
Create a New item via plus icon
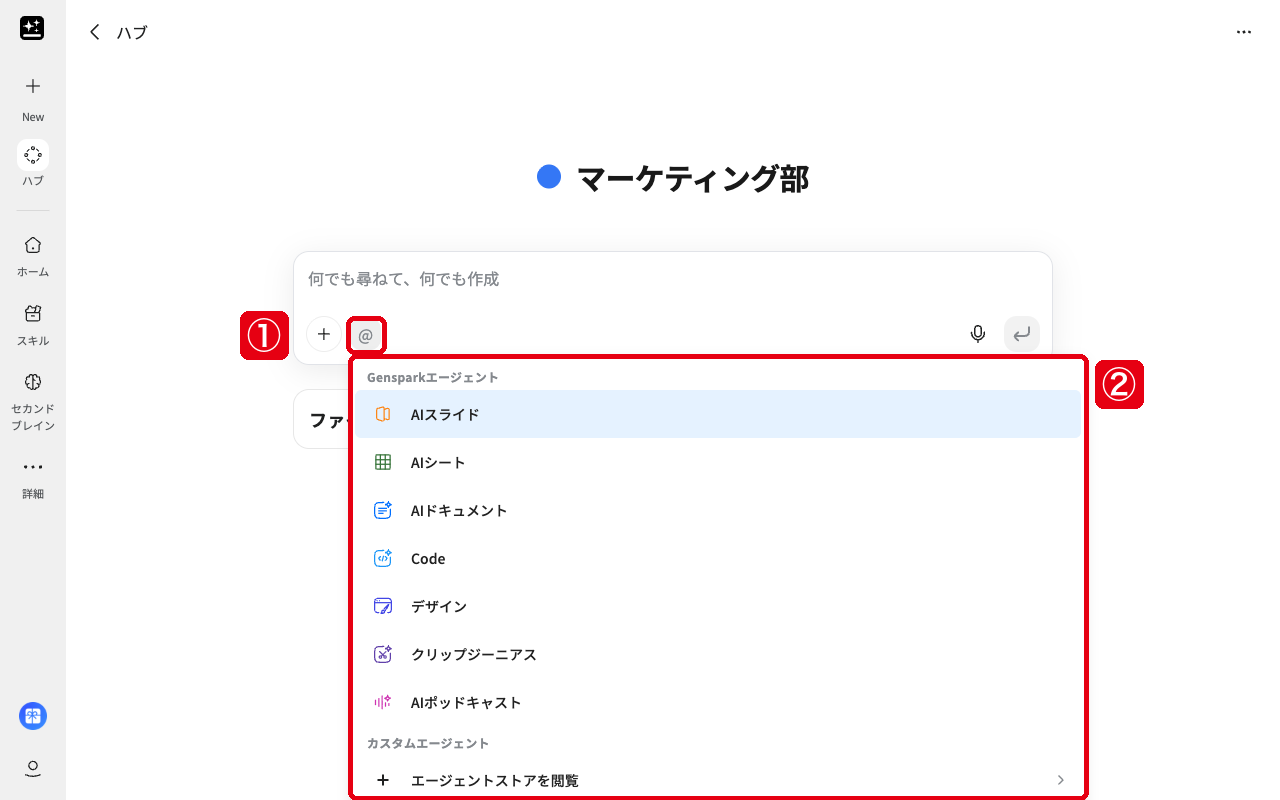pyautogui.click(x=33, y=86)
